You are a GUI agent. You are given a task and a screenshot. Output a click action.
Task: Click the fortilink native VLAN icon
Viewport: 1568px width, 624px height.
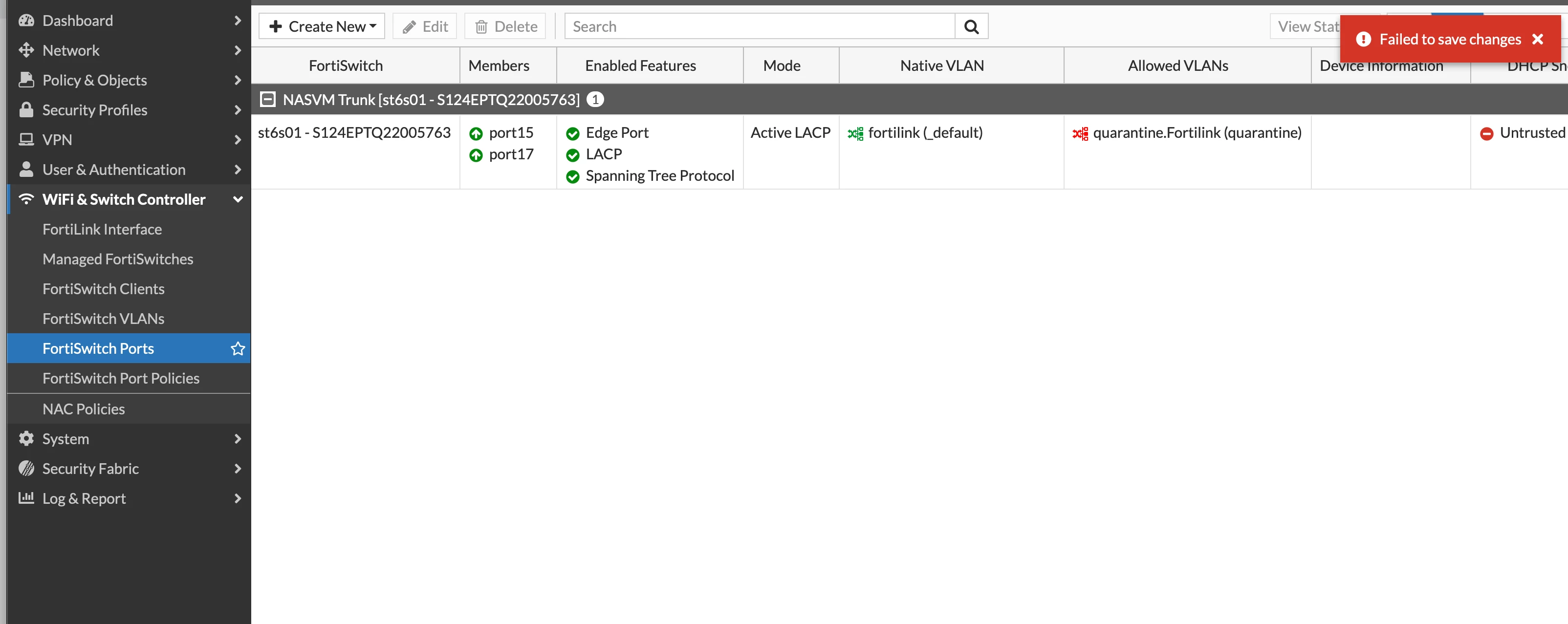[855, 133]
